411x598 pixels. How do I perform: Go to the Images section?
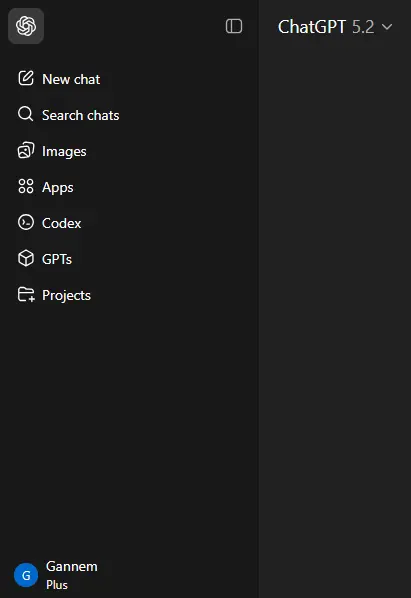pyautogui.click(x=64, y=151)
